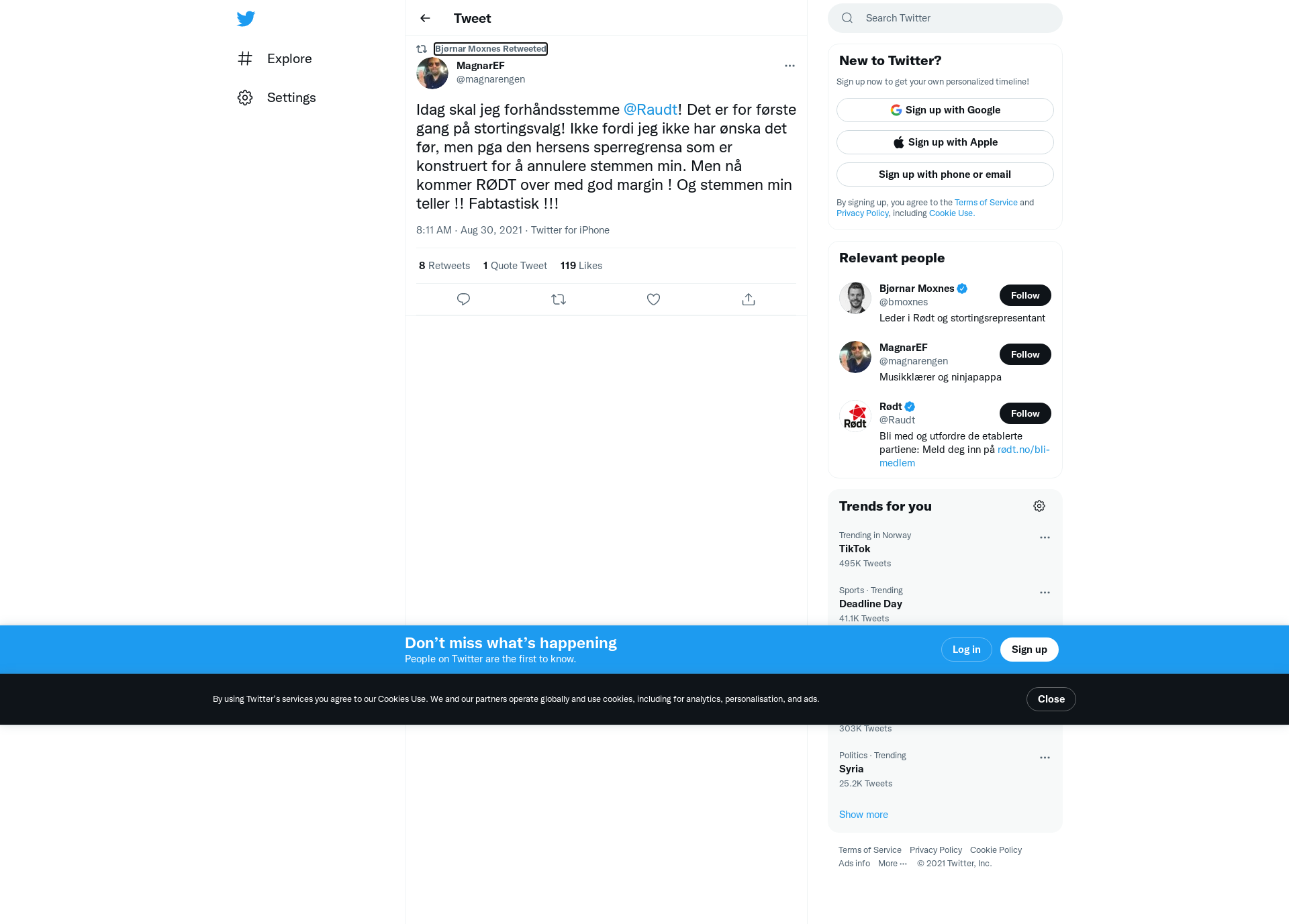Expand options for the TikTok trend
1289x924 pixels.
click(1045, 537)
